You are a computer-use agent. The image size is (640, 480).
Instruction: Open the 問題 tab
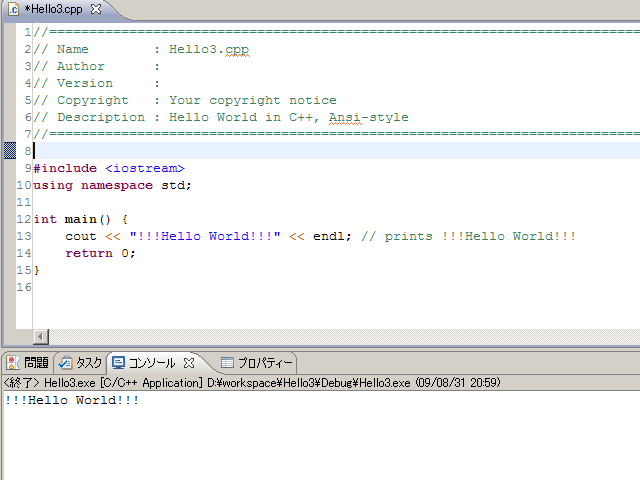35,363
